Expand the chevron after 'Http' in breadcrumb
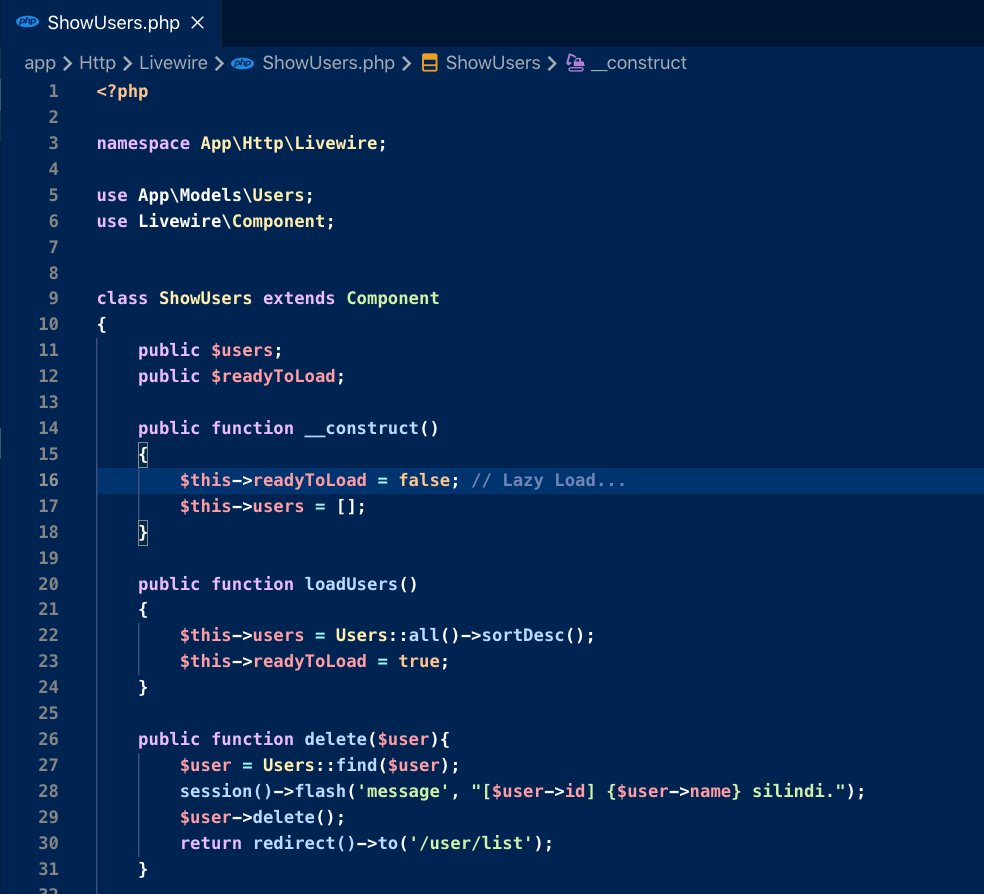Image resolution: width=984 pixels, height=894 pixels. 127,63
